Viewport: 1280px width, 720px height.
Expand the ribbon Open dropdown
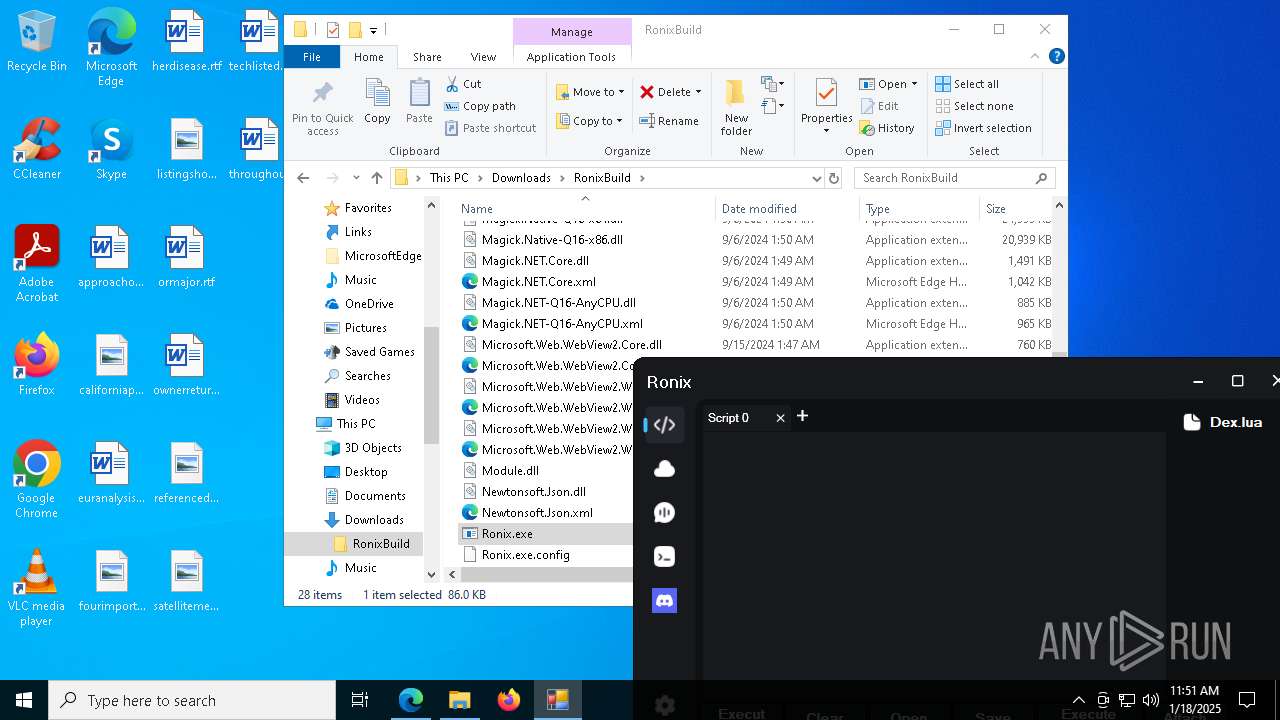(888, 84)
